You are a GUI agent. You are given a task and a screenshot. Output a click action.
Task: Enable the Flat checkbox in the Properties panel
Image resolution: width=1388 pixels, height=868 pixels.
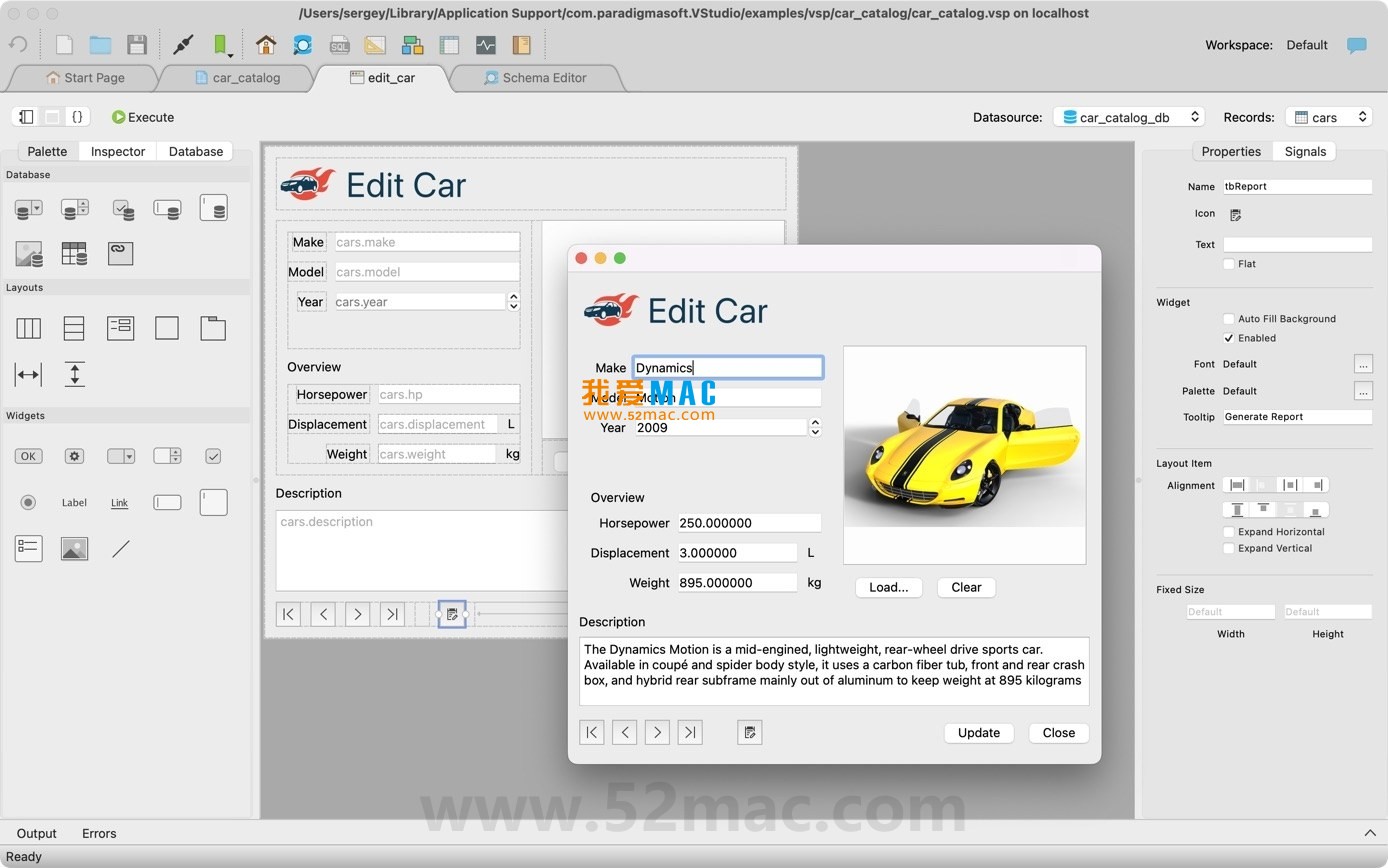[1229, 263]
